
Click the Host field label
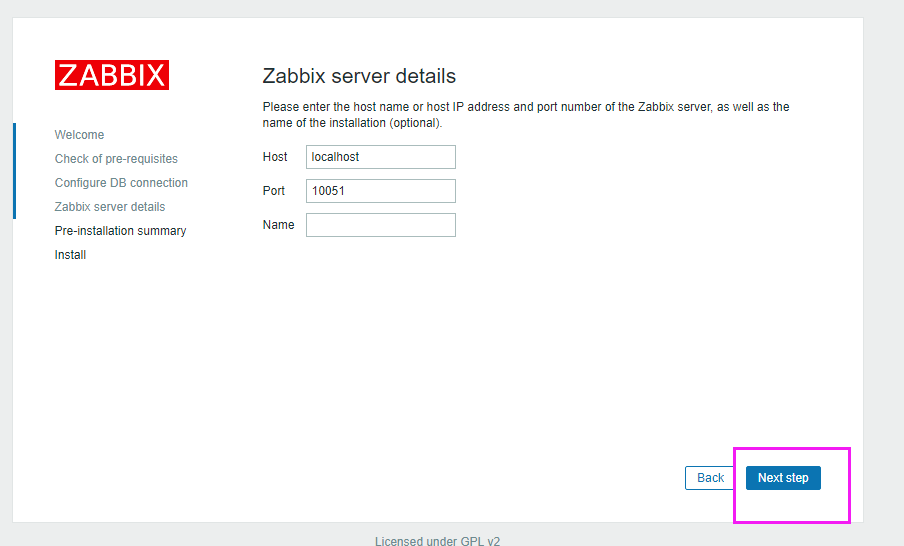pyautogui.click(x=275, y=157)
